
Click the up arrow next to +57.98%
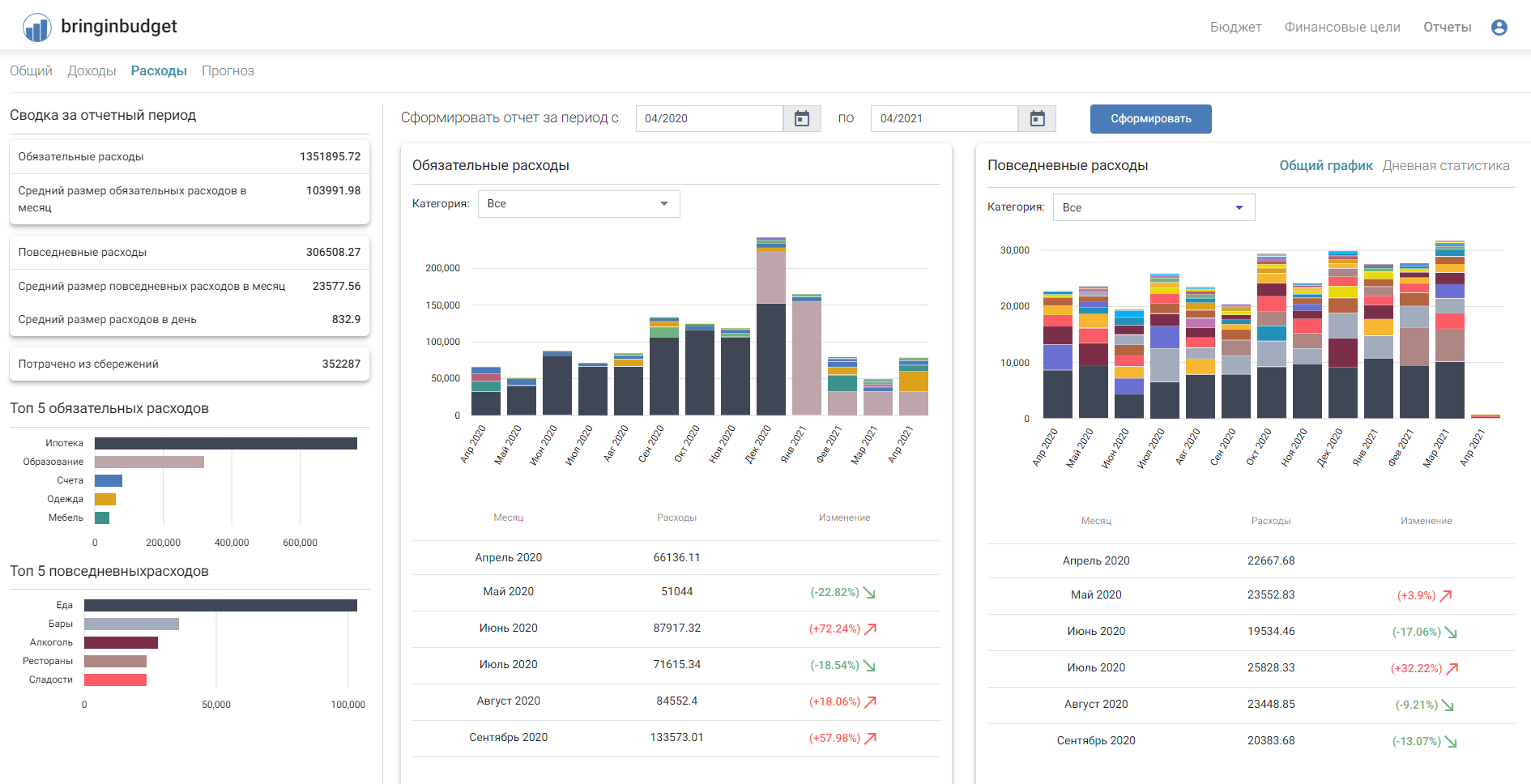[x=871, y=739]
